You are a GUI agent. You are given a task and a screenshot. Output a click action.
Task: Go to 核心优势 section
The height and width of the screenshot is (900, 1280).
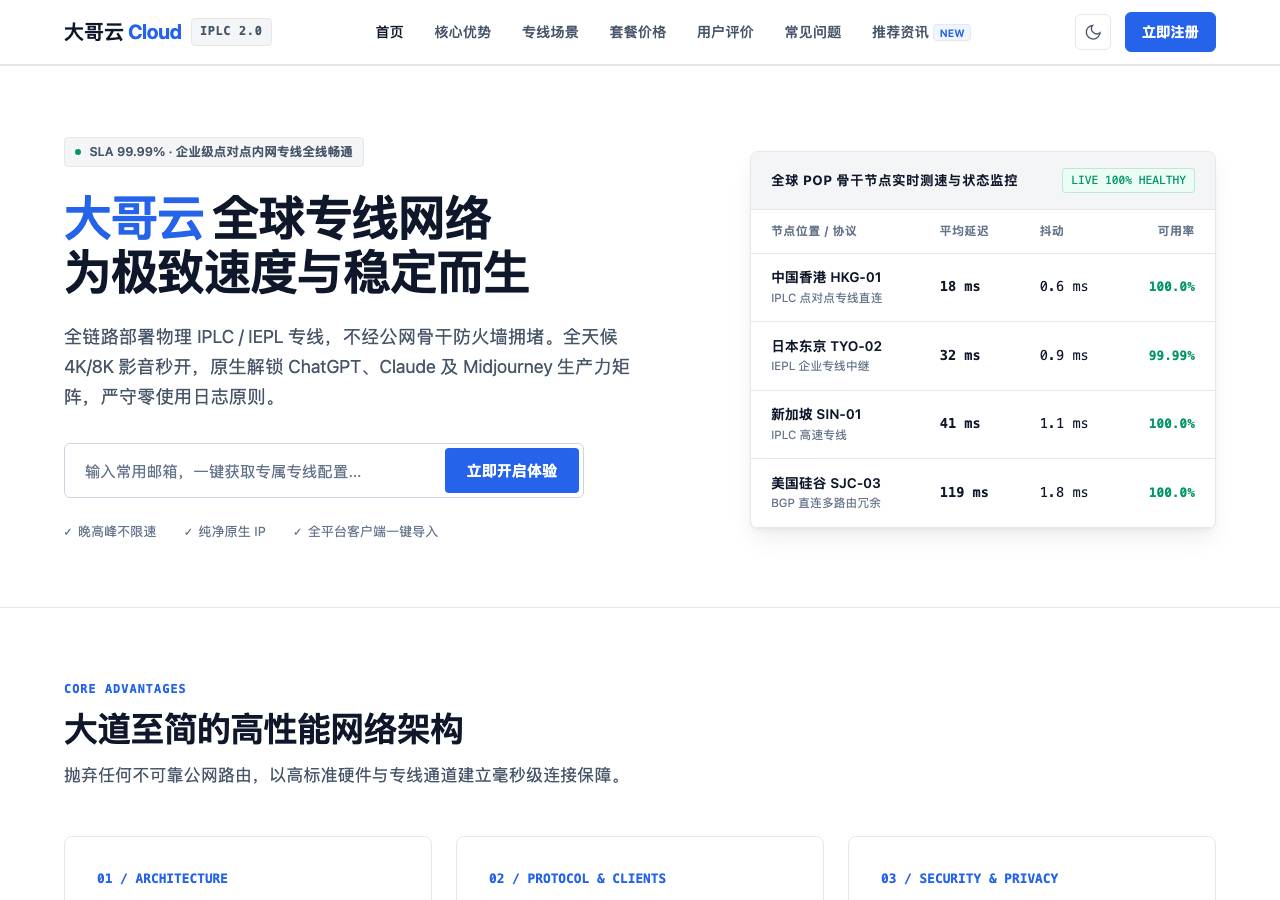click(463, 32)
